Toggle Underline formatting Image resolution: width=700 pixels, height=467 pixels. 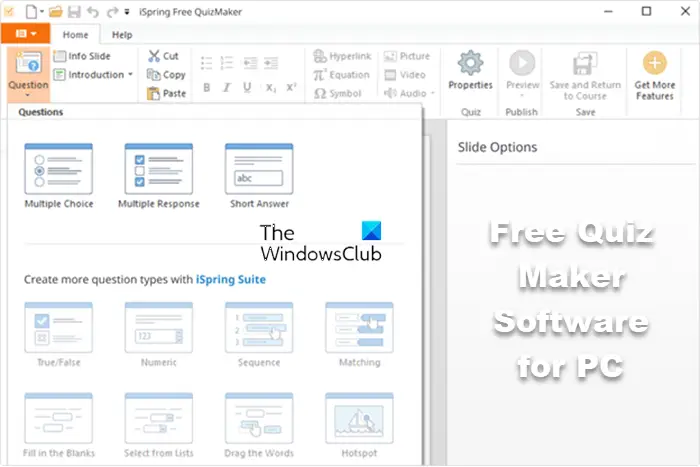click(247, 88)
